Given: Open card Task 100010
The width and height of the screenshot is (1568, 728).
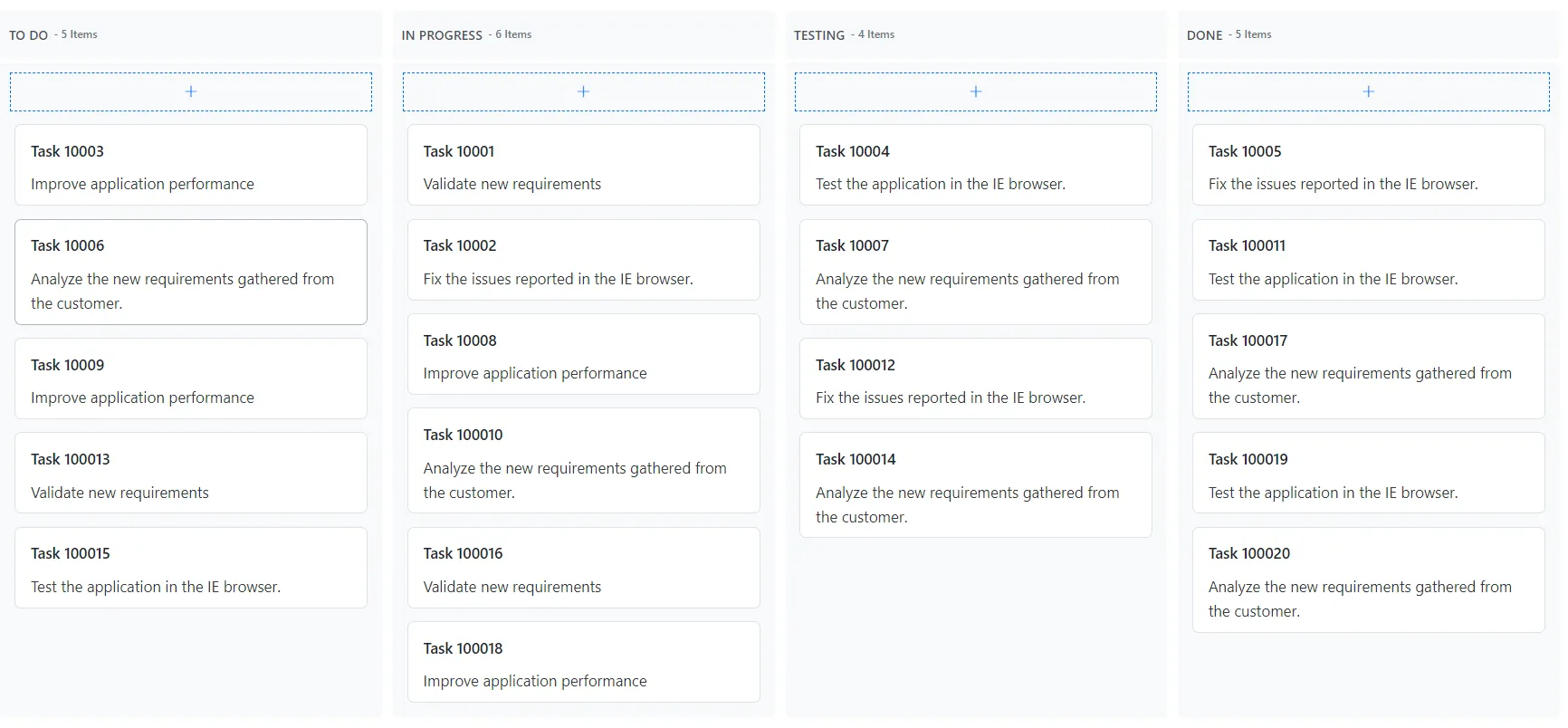Looking at the screenshot, I should [584, 461].
